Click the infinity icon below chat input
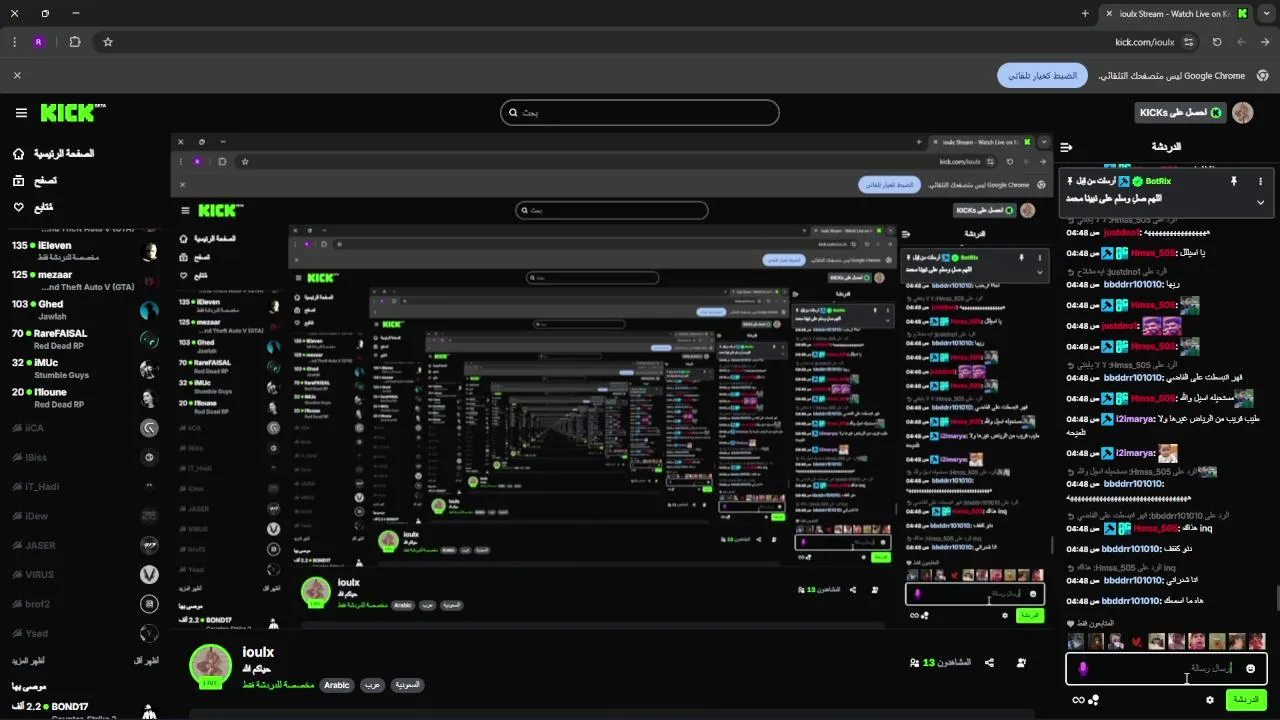1280x720 pixels. tap(1078, 700)
